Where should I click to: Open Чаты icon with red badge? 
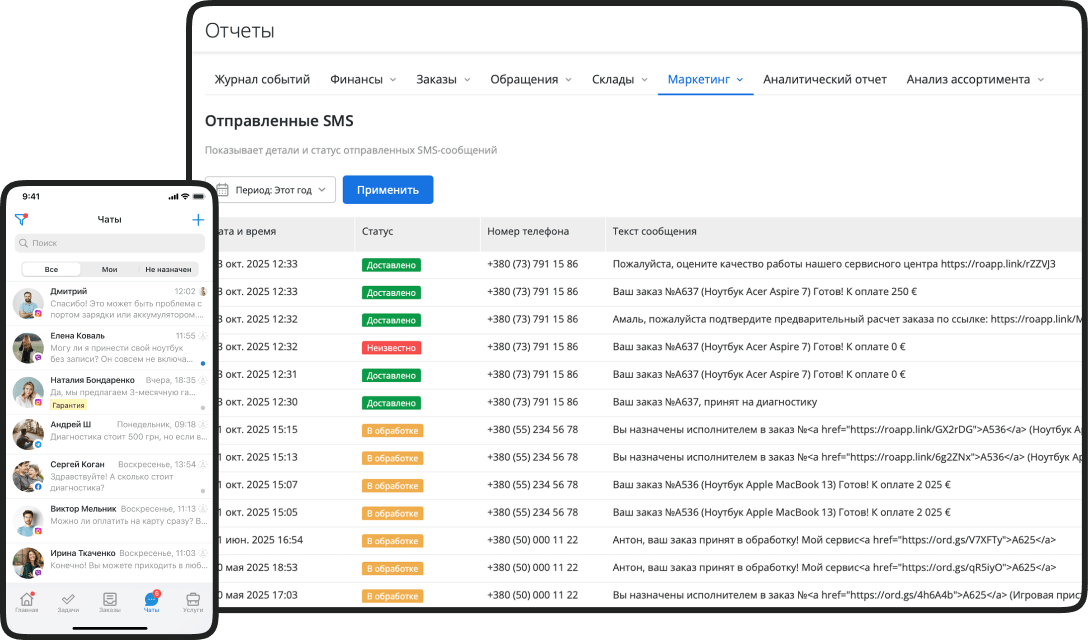click(x=151, y=601)
